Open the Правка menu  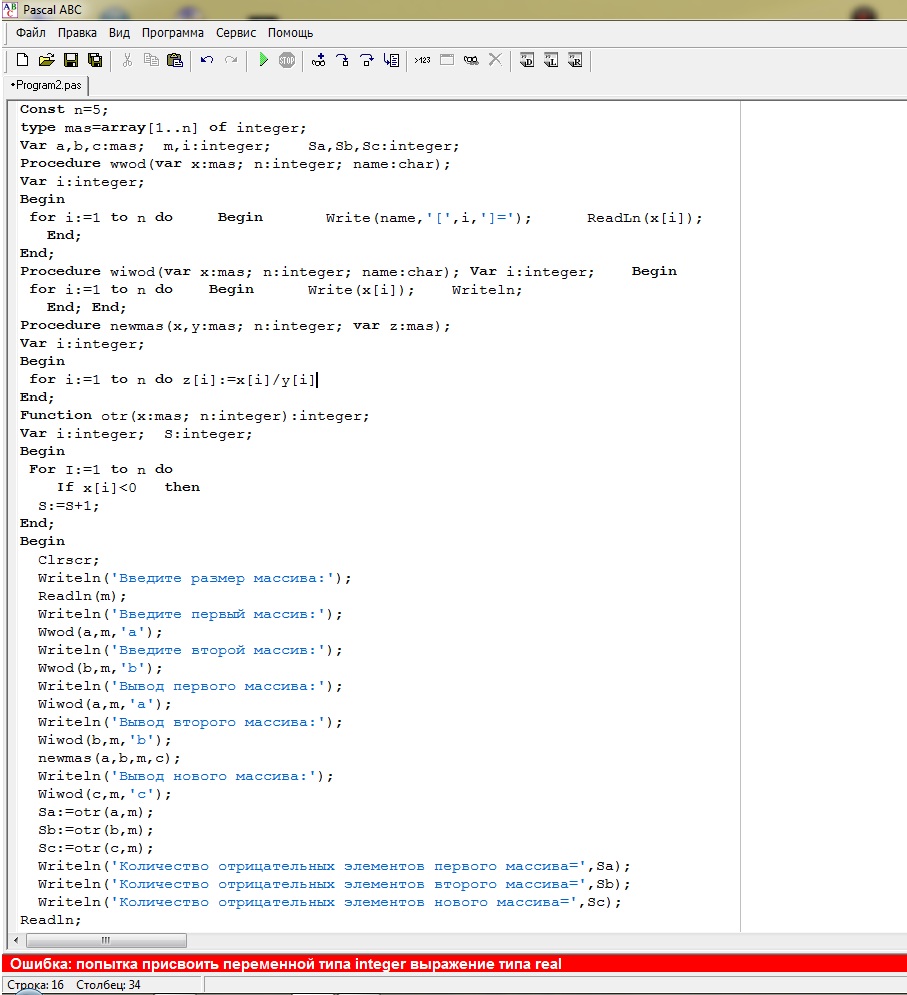pyautogui.click(x=77, y=33)
